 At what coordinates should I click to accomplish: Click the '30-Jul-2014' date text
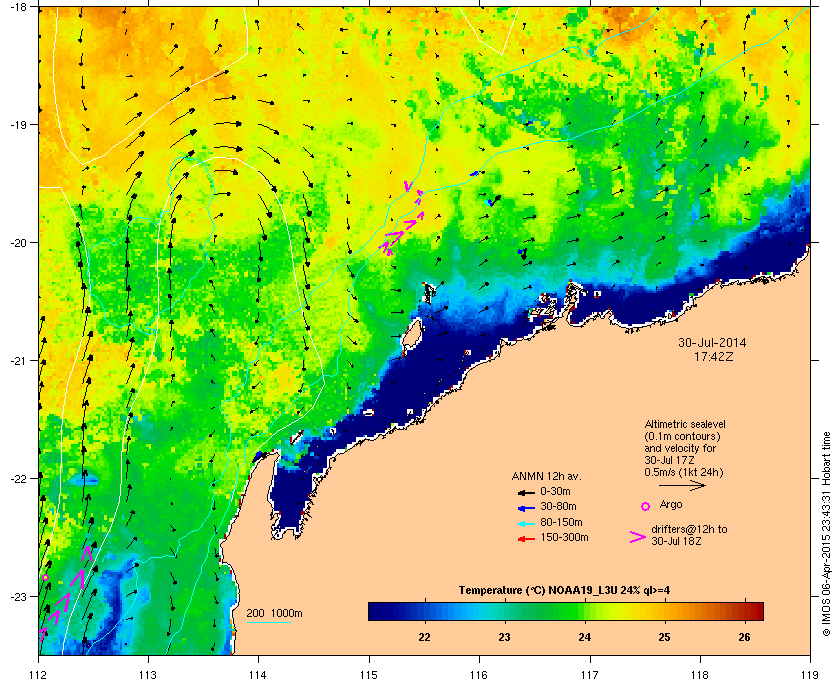point(712,342)
